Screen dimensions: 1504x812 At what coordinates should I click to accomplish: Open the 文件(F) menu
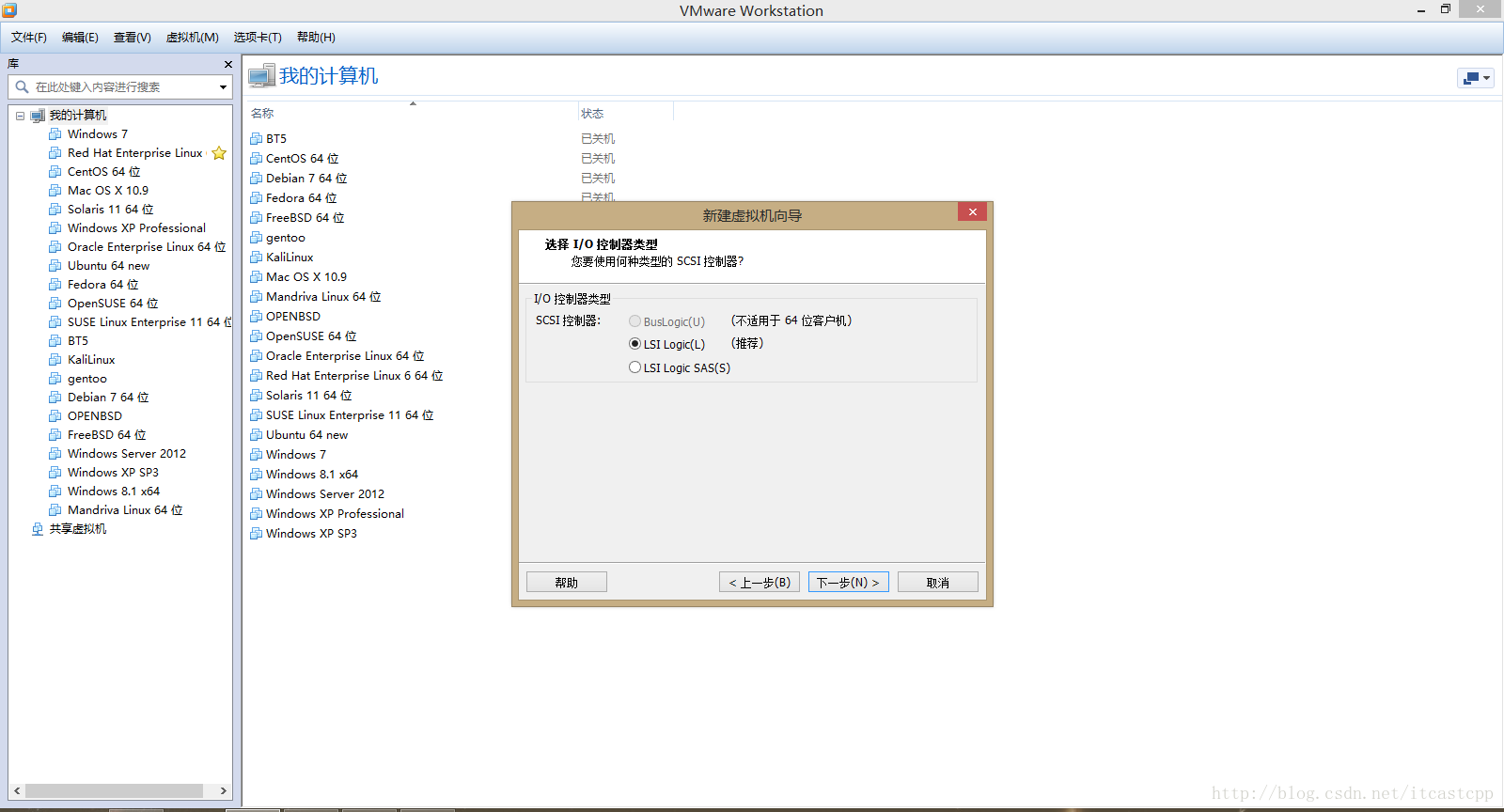29,38
